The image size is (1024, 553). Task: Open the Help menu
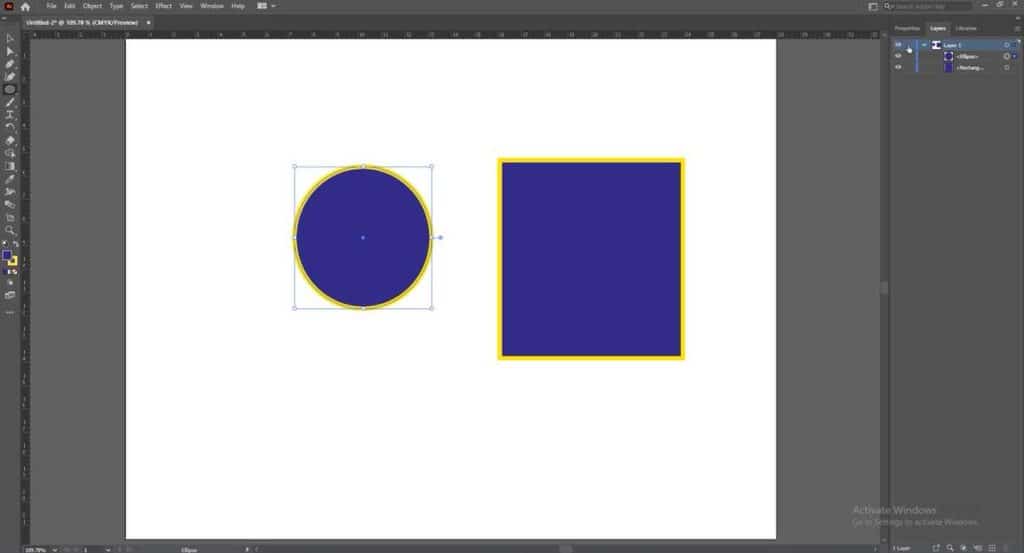tap(238, 6)
